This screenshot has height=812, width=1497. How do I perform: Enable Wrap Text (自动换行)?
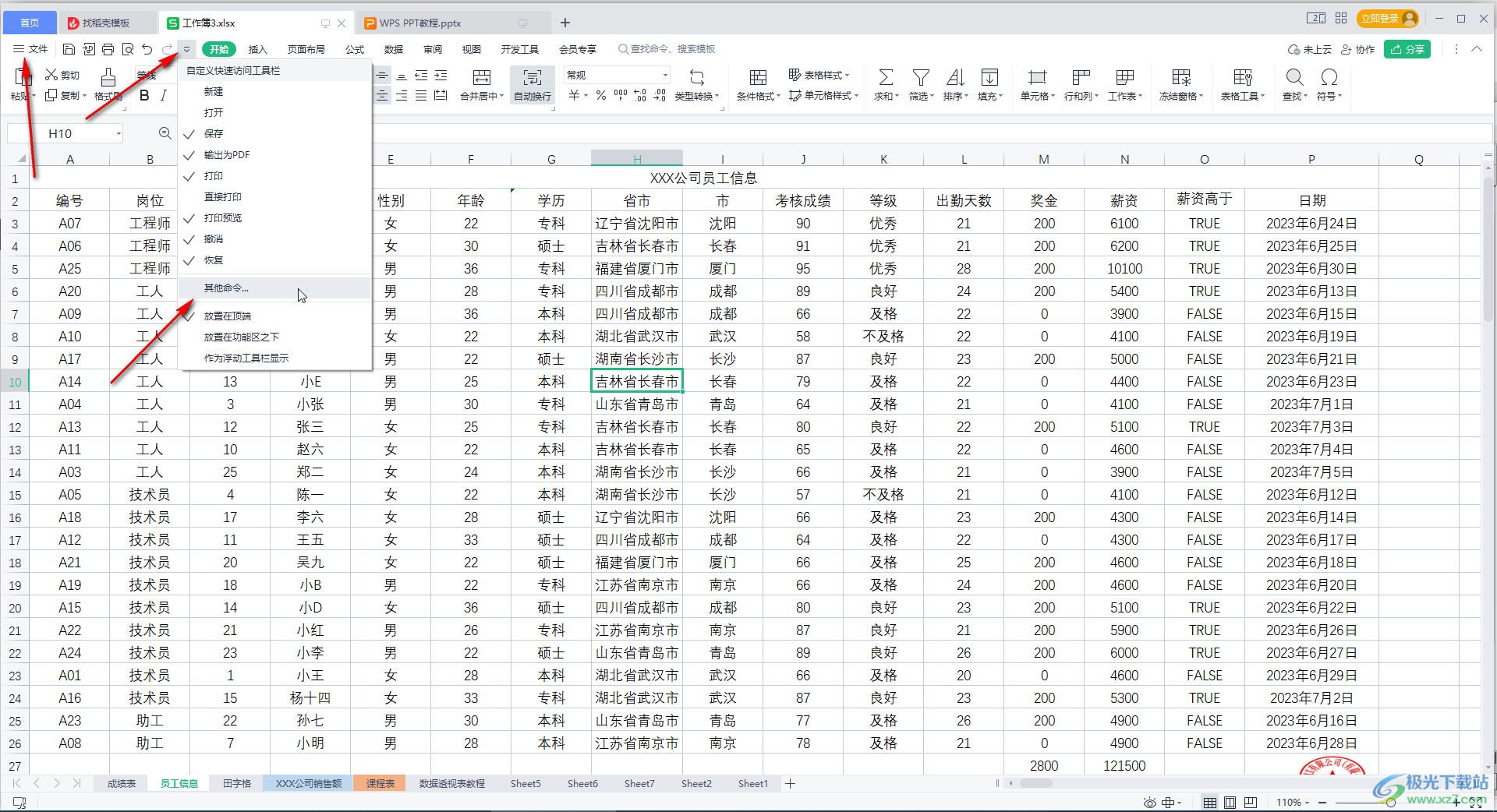pyautogui.click(x=532, y=84)
